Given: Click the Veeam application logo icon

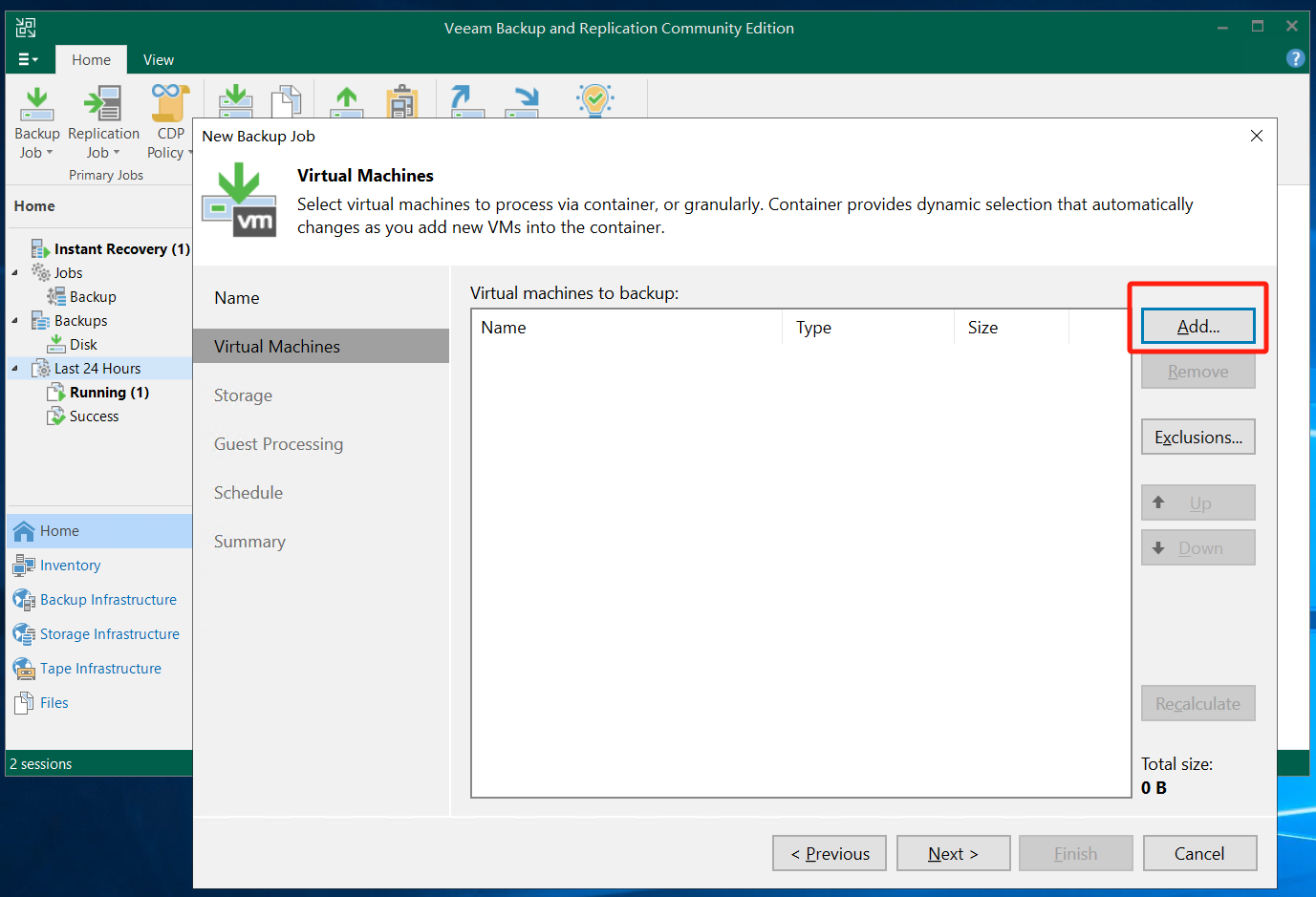Looking at the screenshot, I should click(26, 28).
